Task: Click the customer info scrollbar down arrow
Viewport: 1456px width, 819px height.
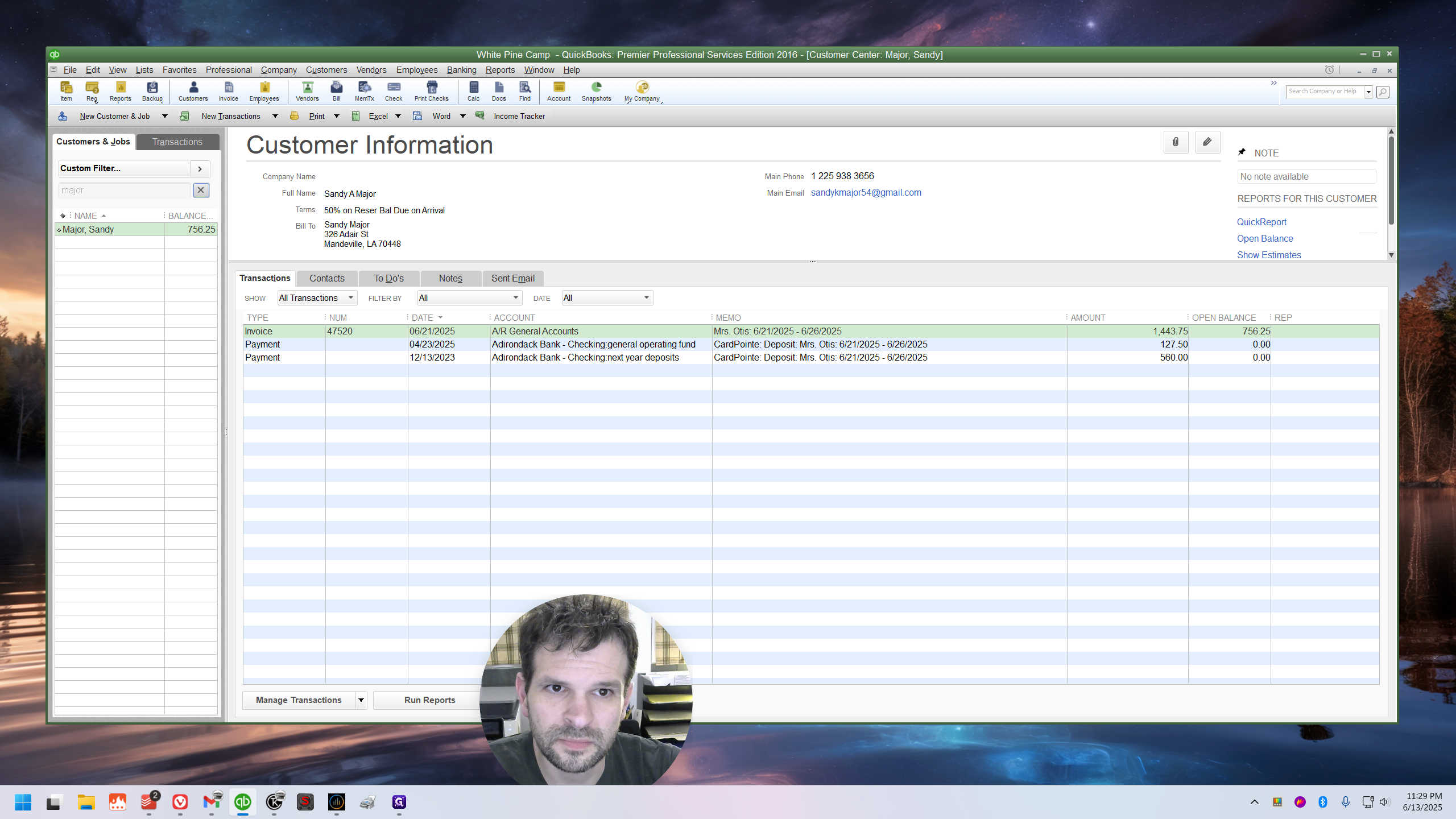Action: point(1391,255)
